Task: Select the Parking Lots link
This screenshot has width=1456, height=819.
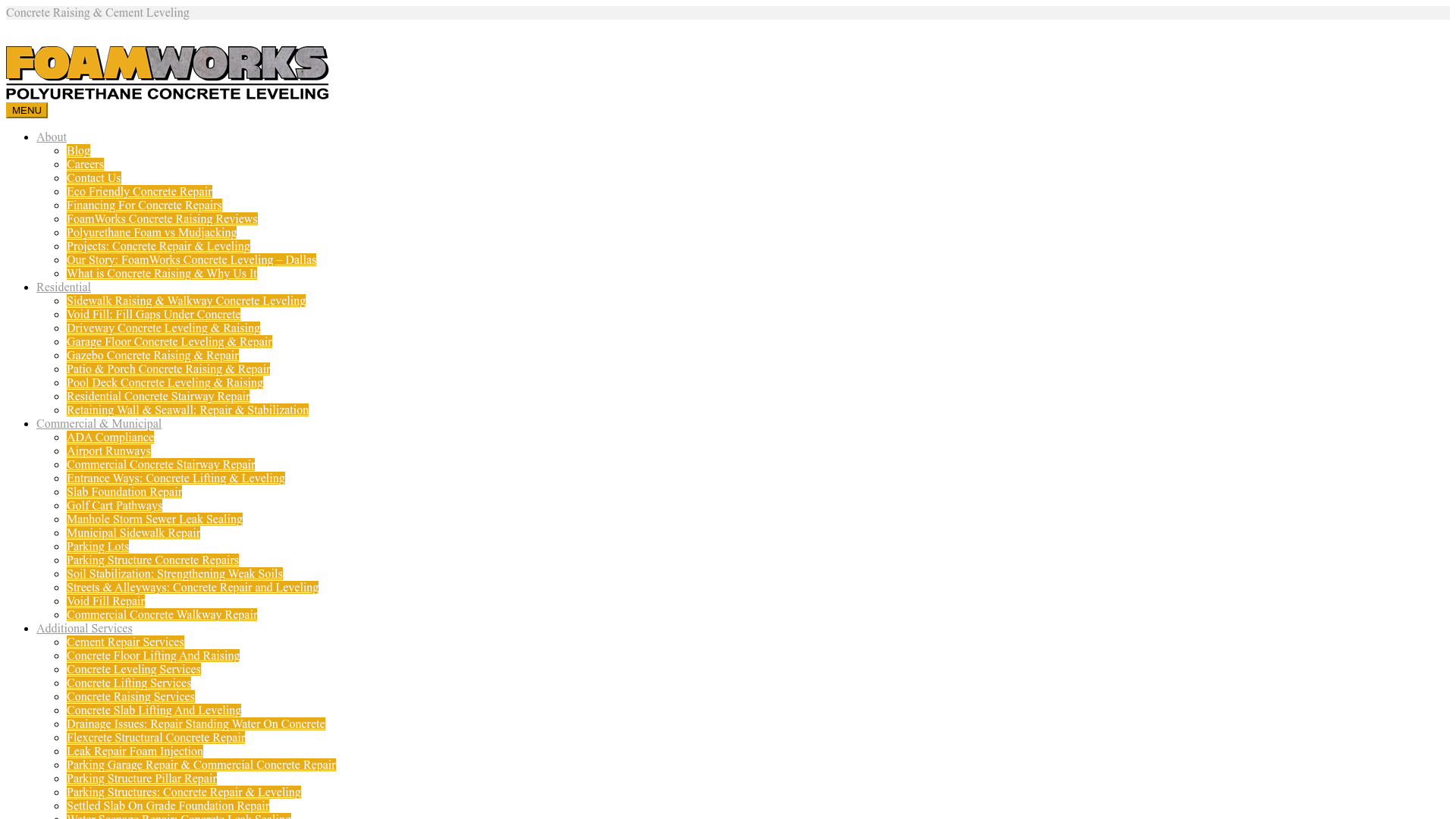Action: point(98,547)
